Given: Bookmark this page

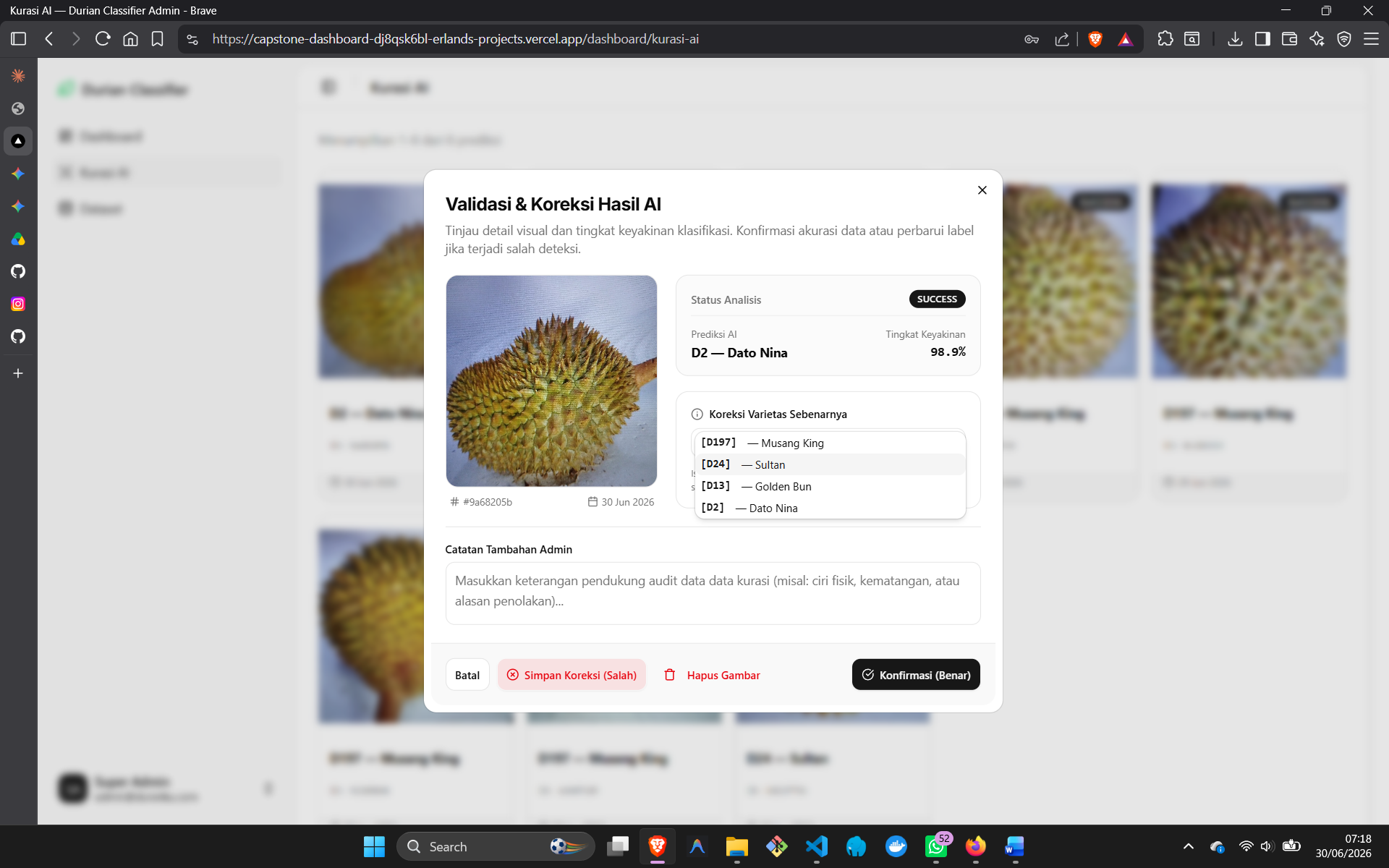Looking at the screenshot, I should tap(157, 39).
